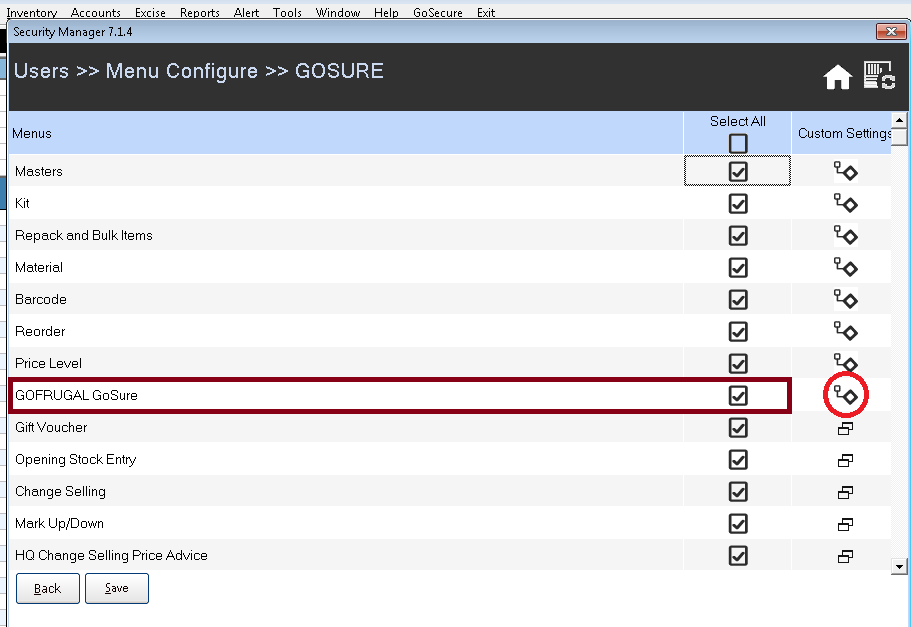Uncheck the Masters menu checkbox
Screen dimensions: 911x627
(x=738, y=171)
